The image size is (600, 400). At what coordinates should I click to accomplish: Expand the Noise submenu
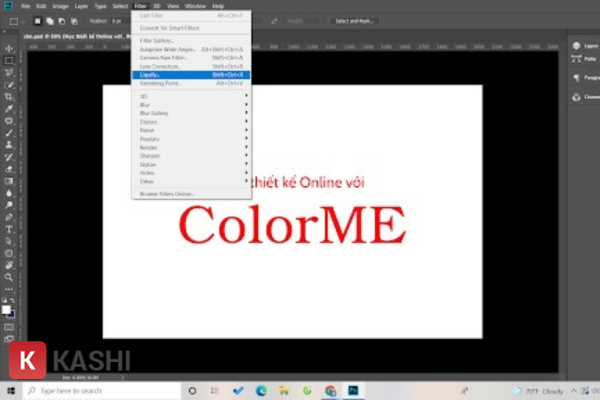coord(191,130)
